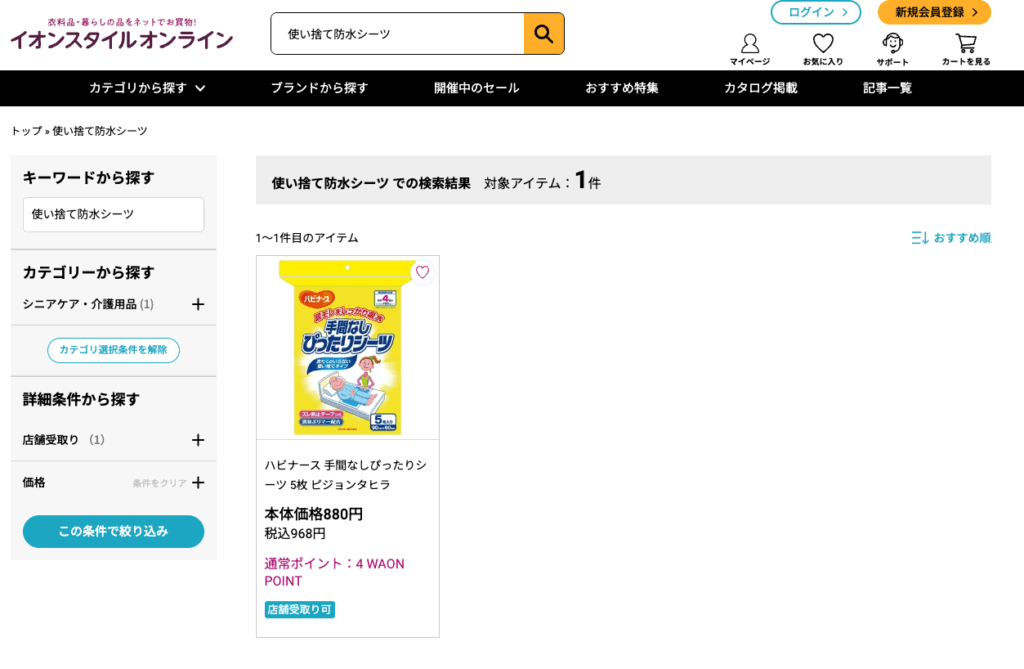Expand the 店舗受取り filter plus
1024x669 pixels.
coord(198,440)
